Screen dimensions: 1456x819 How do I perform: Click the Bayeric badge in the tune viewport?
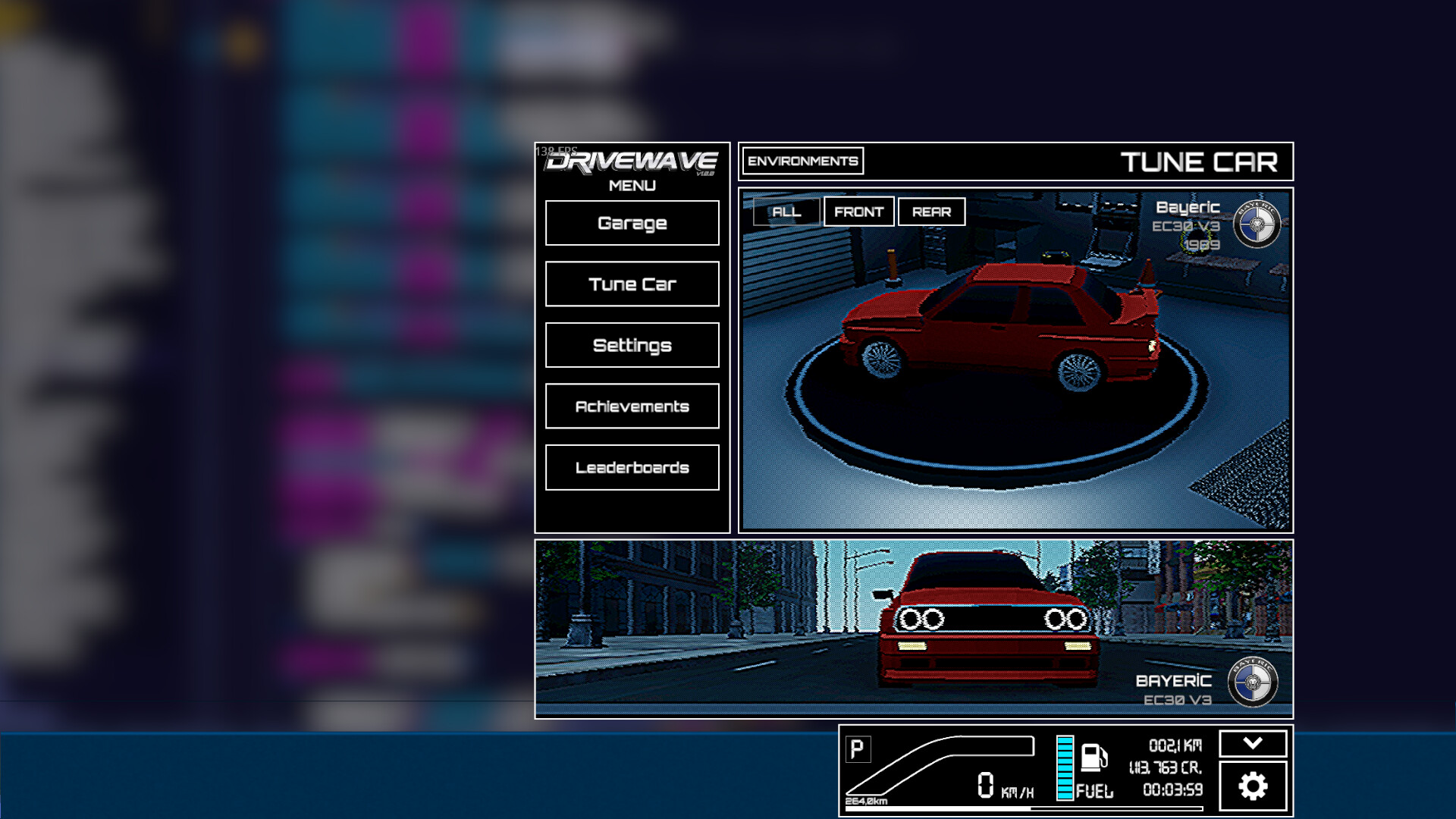1257,224
